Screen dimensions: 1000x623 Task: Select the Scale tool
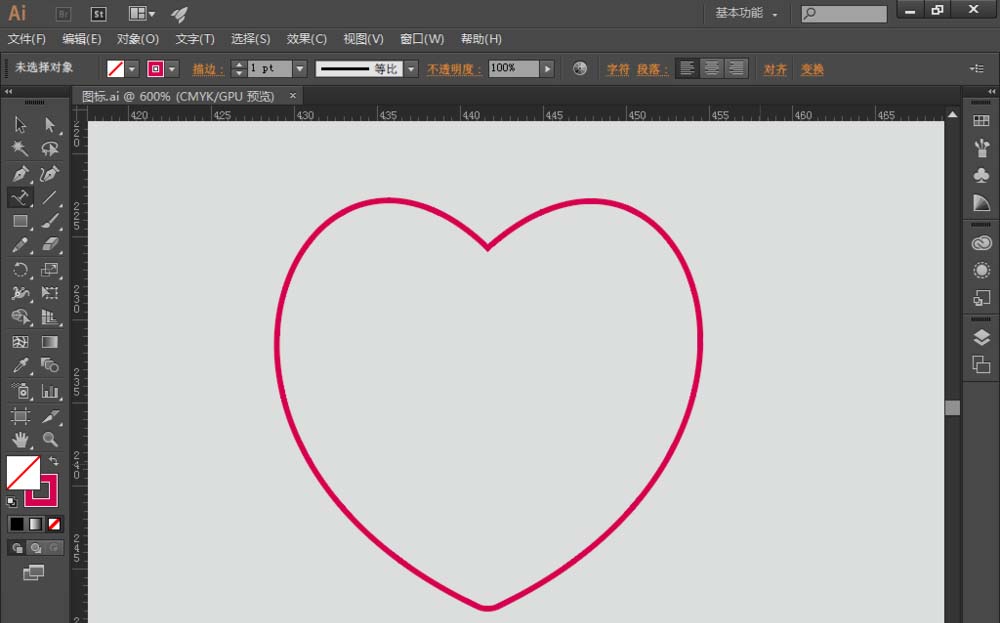(x=50, y=269)
